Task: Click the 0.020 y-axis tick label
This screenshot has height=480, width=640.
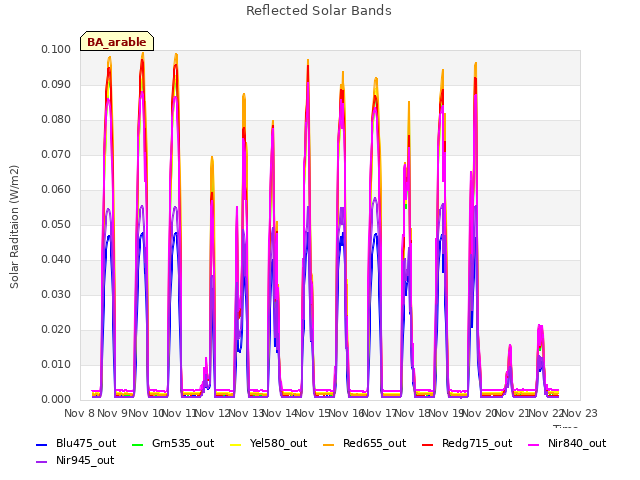Action: click(56, 330)
